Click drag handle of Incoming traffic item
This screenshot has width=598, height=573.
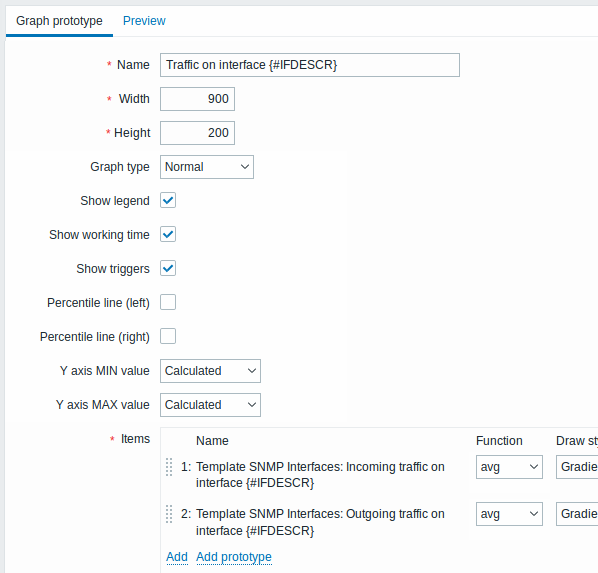pos(169,467)
